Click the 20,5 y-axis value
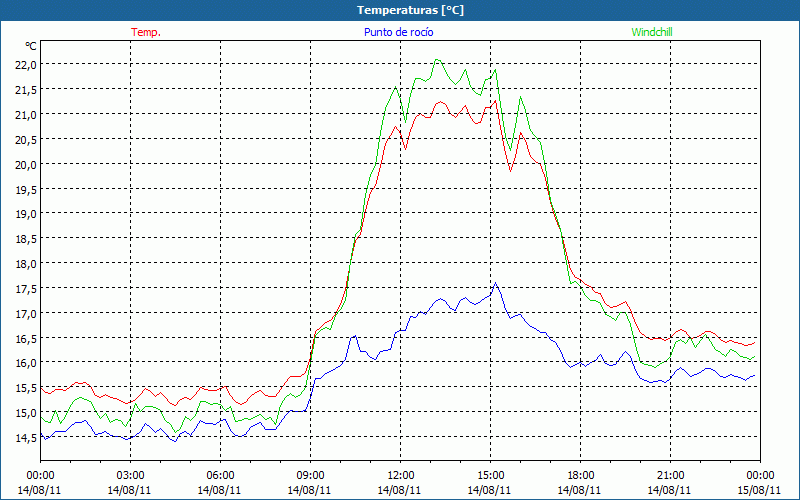The height and width of the screenshot is (500, 800). pyautogui.click(x=27, y=140)
